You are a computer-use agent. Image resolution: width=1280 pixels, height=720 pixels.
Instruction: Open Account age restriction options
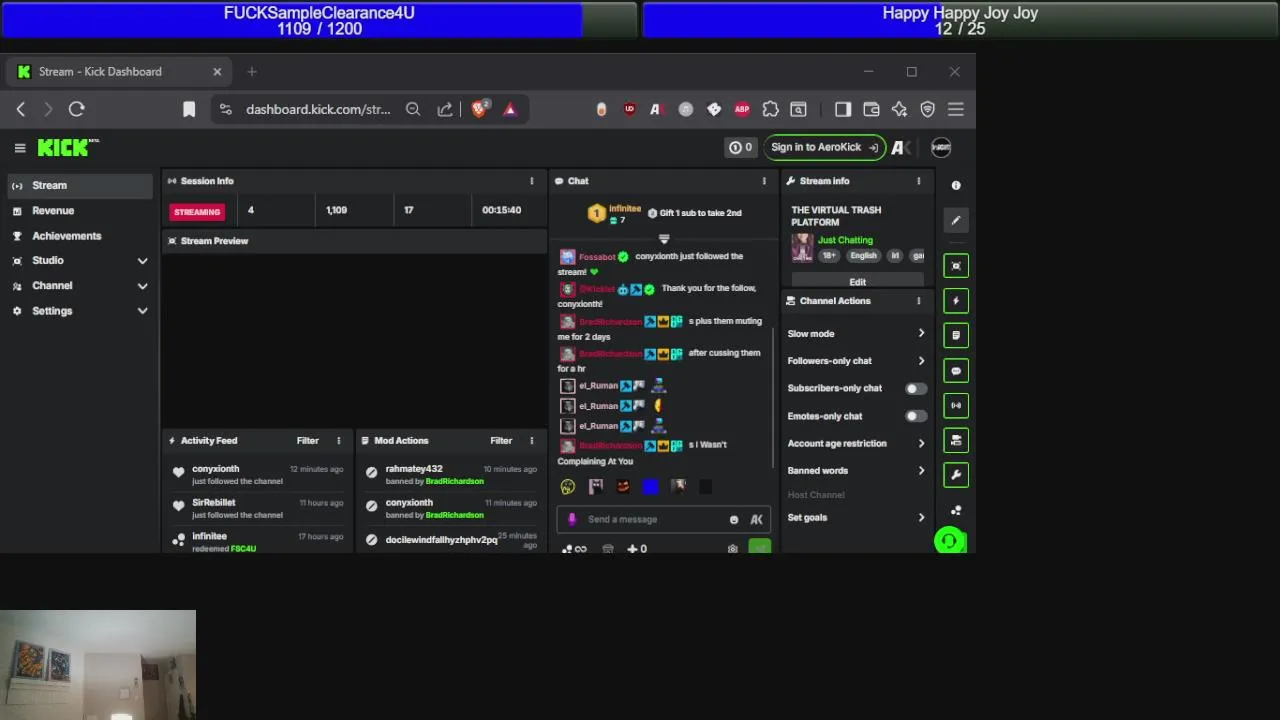(x=856, y=443)
